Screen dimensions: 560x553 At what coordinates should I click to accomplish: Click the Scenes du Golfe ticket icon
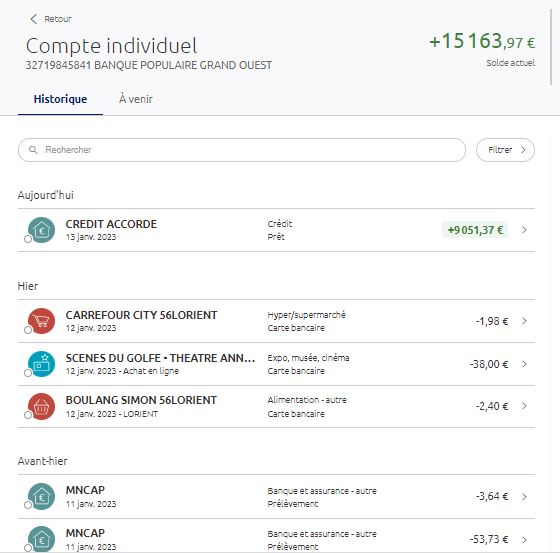[x=41, y=364]
